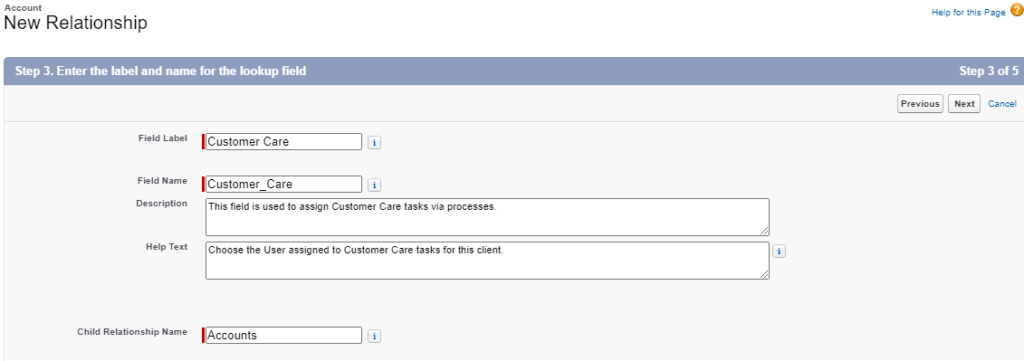The width and height of the screenshot is (1024, 361).
Task: Show info icon beside Child Relationship Name
Action: (x=374, y=336)
